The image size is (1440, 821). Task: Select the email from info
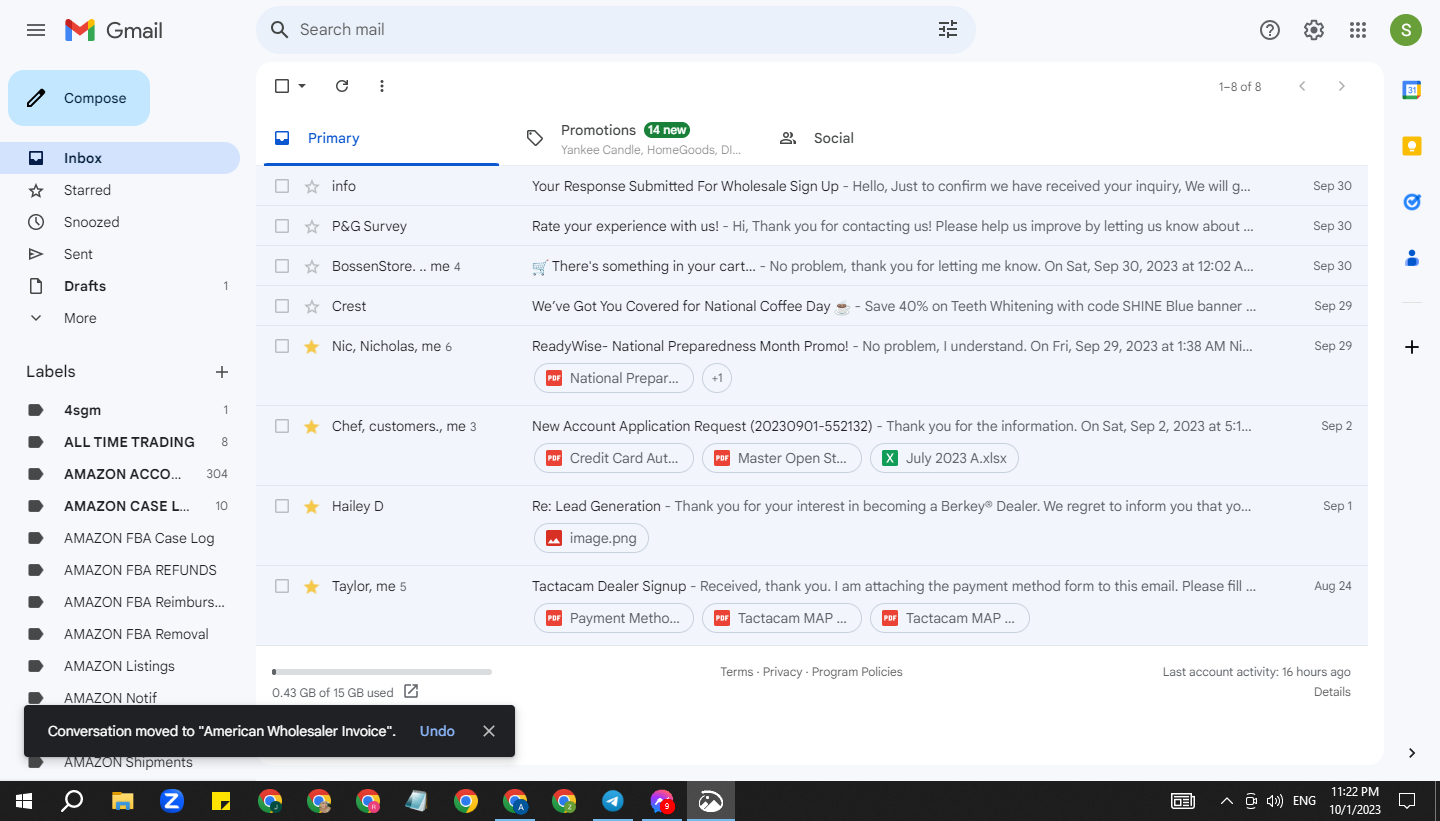pyautogui.click(x=282, y=186)
